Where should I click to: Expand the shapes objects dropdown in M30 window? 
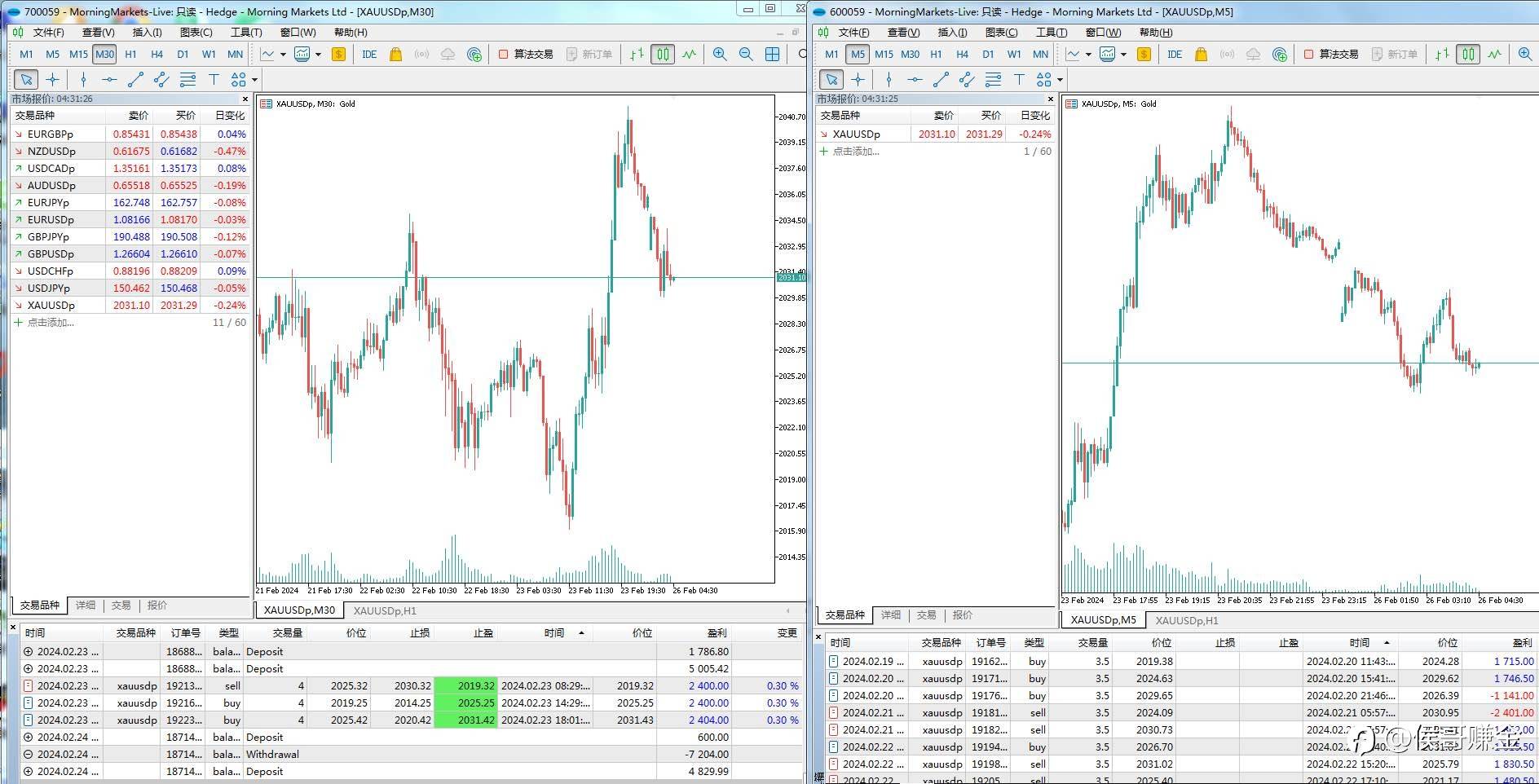tap(254, 80)
